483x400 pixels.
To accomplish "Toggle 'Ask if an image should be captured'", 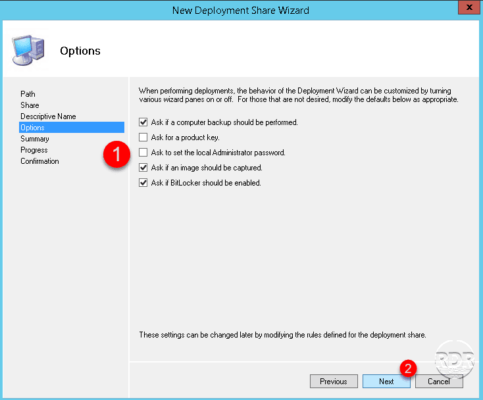I will [x=143, y=168].
